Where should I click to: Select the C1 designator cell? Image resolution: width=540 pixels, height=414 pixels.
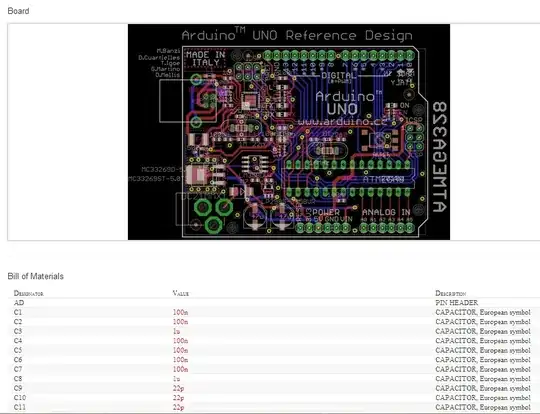pyautogui.click(x=18, y=312)
